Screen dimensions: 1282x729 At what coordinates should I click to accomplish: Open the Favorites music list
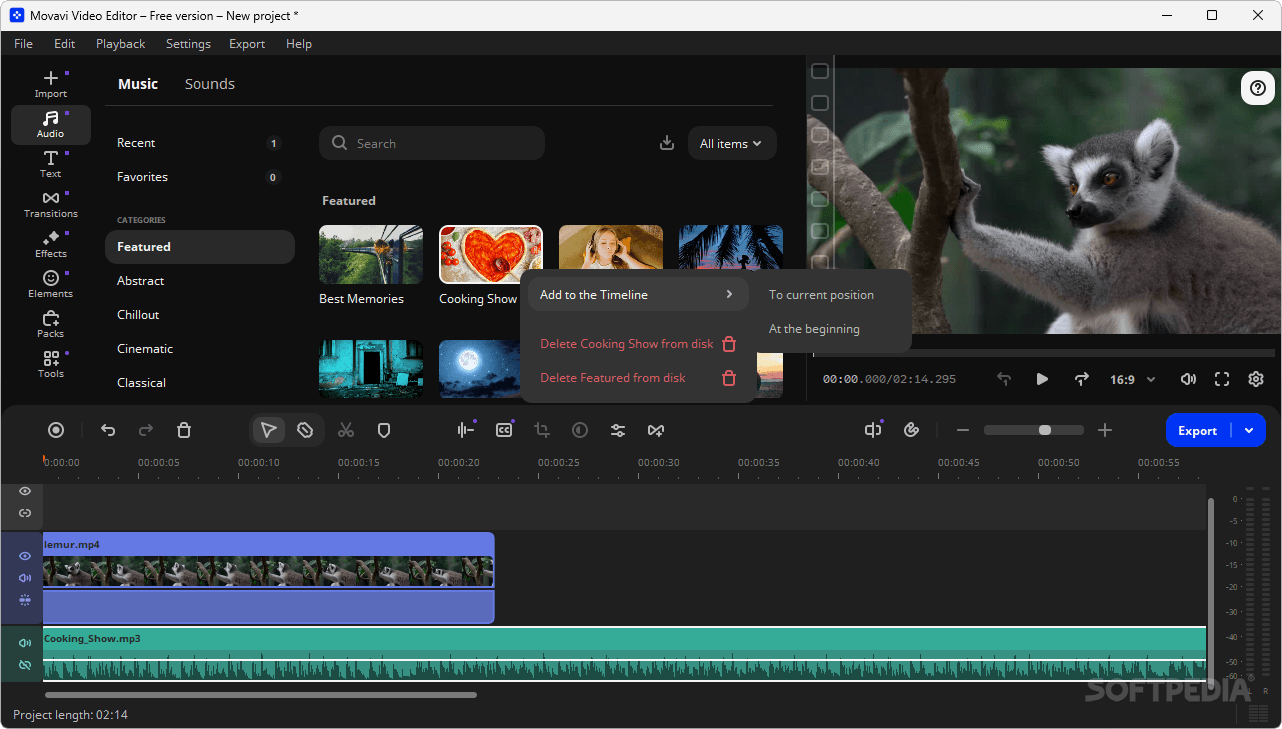[199, 177]
